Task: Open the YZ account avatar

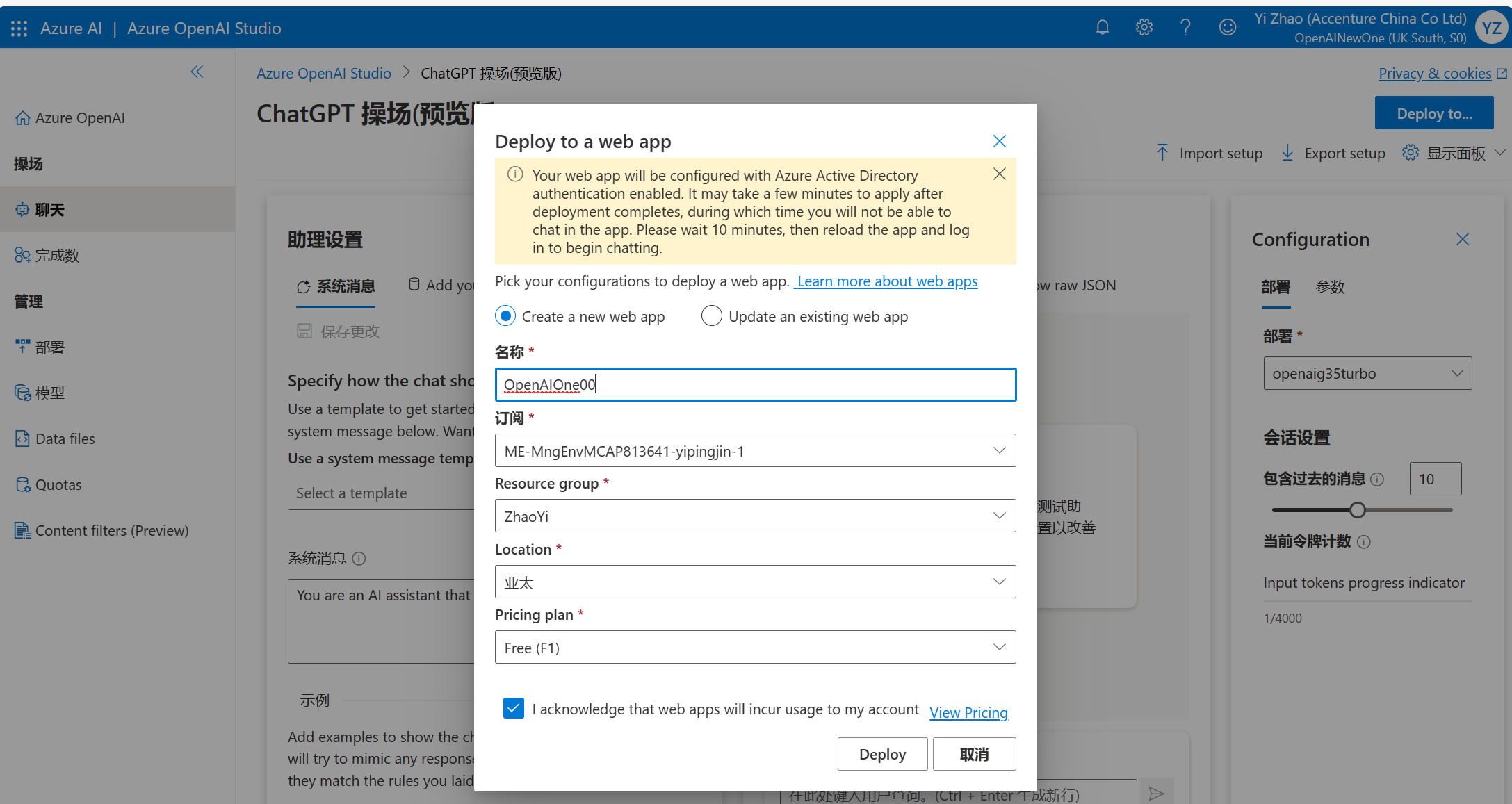Action: click(1491, 28)
